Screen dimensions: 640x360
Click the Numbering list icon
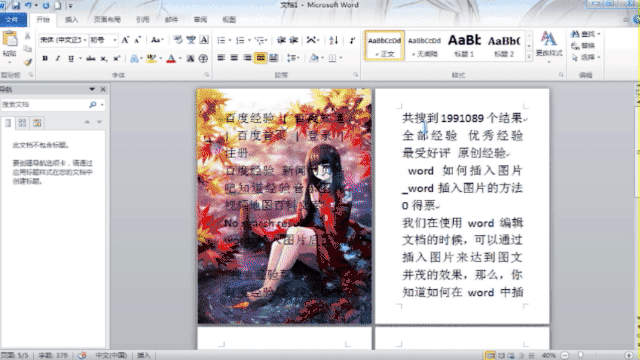coord(240,40)
